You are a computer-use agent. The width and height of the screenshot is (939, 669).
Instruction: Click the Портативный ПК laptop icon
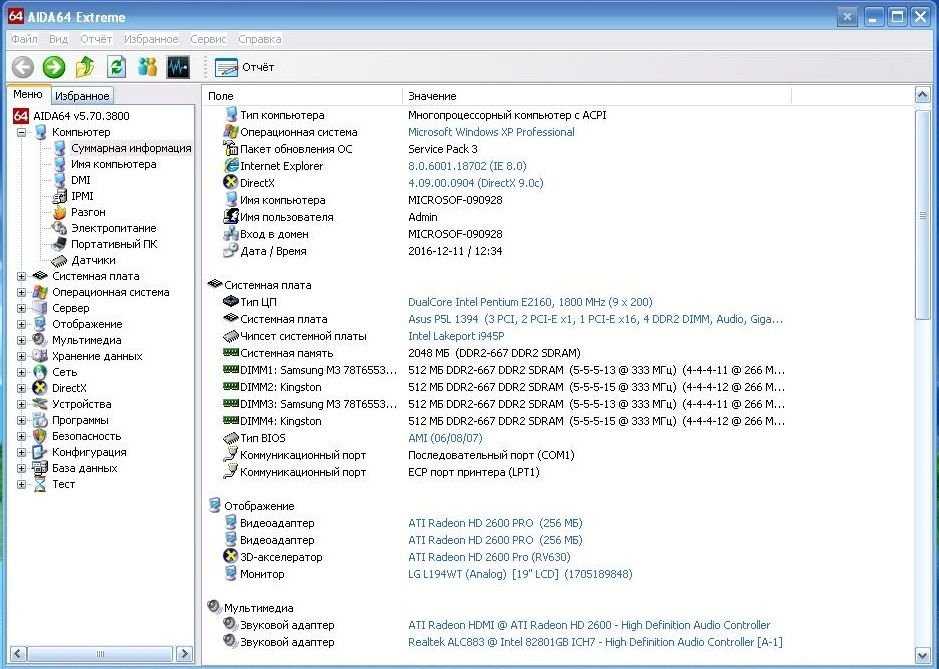click(59, 244)
